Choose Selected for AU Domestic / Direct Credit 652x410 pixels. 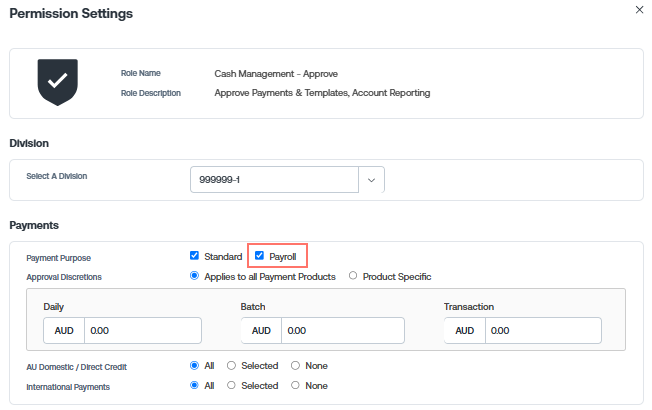231,366
